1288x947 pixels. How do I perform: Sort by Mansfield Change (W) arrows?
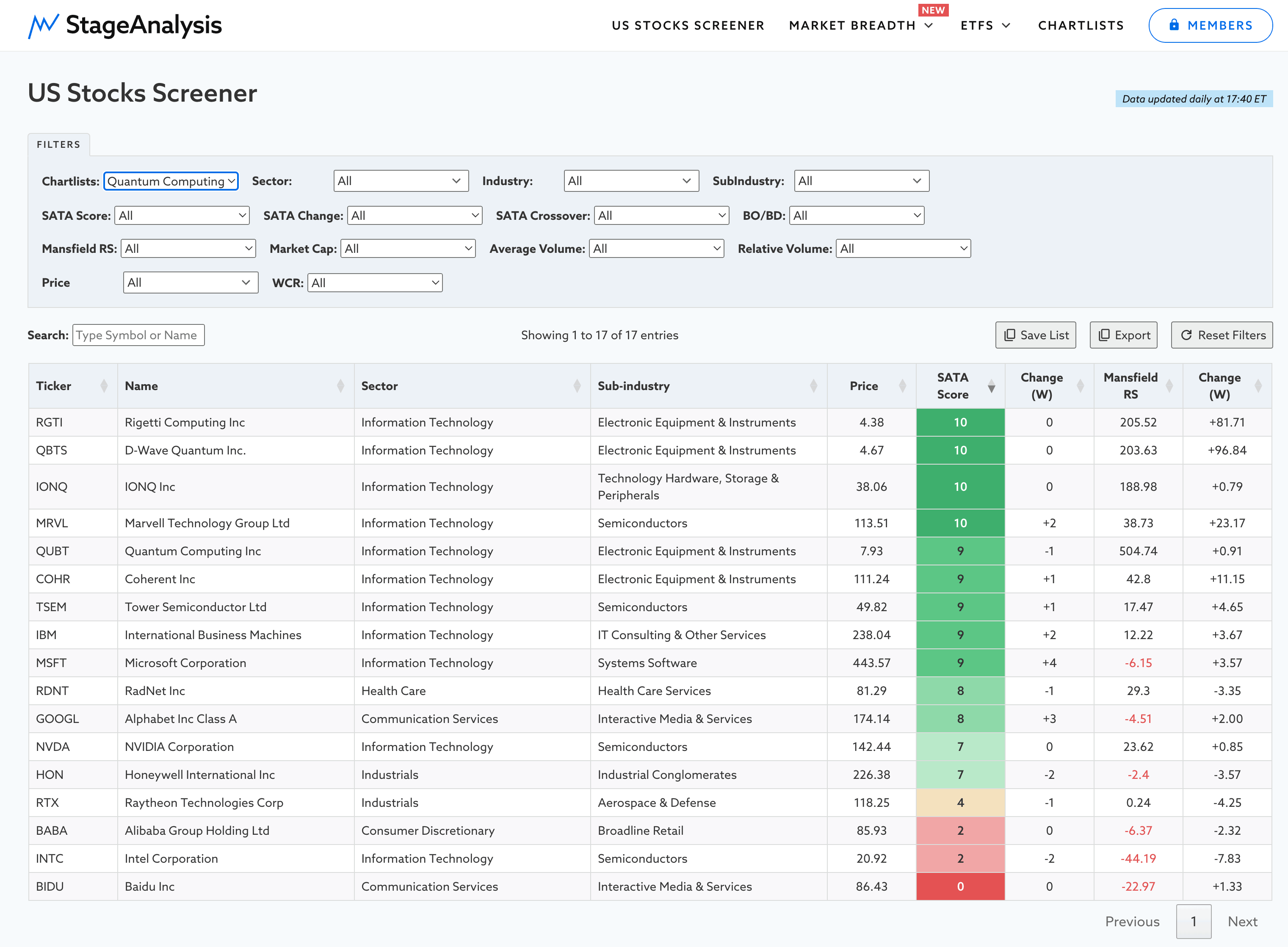(x=1258, y=386)
